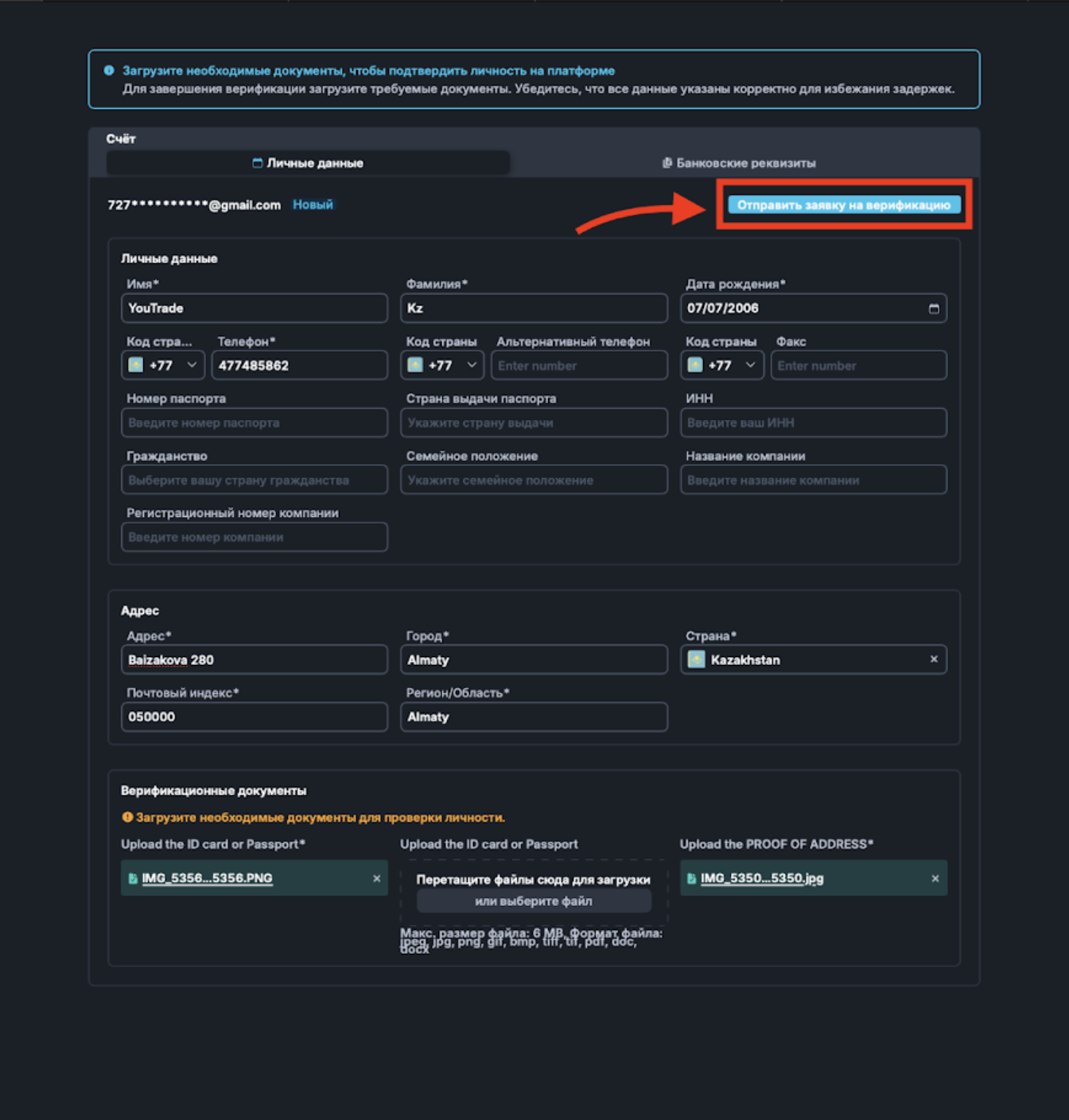Click the calendar icon on Личные данные tab
This screenshot has height=1120, width=1069.
pos(257,162)
